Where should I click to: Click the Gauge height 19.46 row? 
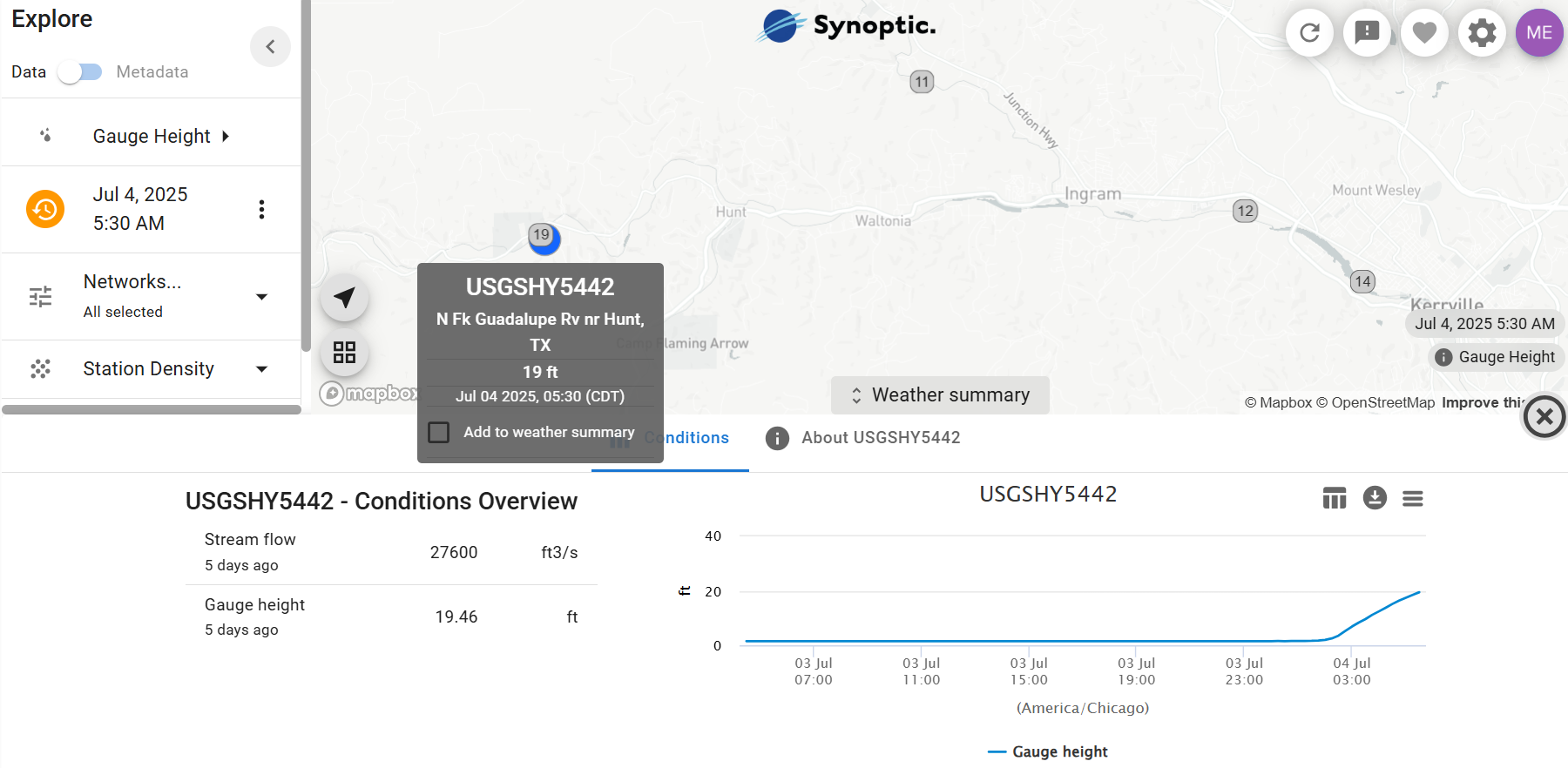pos(391,616)
